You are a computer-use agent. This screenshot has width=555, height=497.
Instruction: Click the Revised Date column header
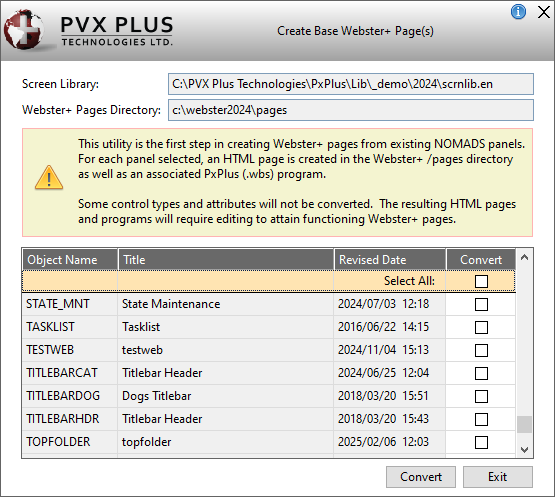coord(390,260)
